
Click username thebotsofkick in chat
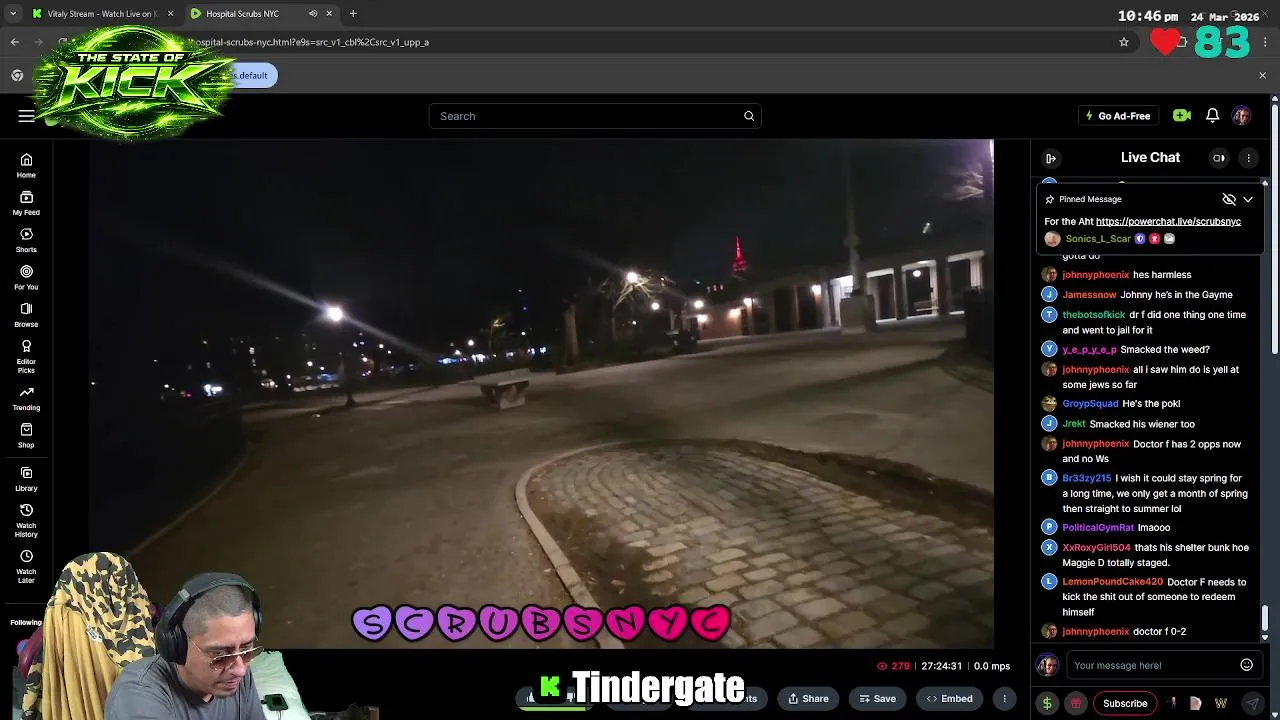click(x=1094, y=315)
